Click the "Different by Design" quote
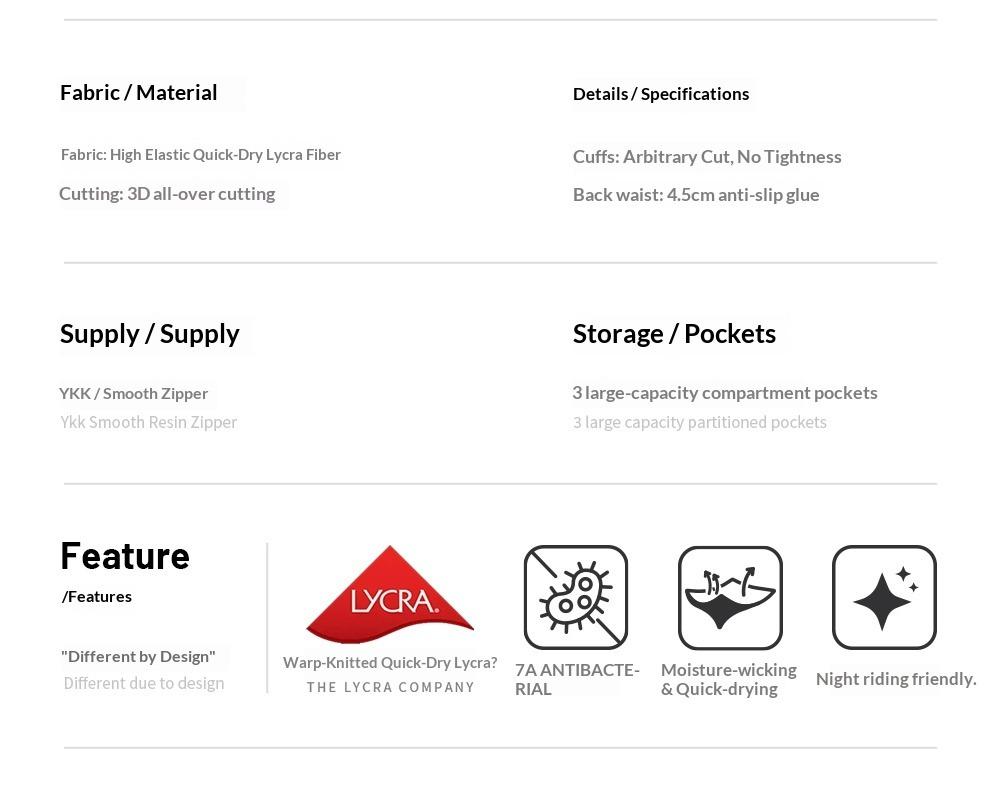The width and height of the screenshot is (1000, 790). [138, 657]
